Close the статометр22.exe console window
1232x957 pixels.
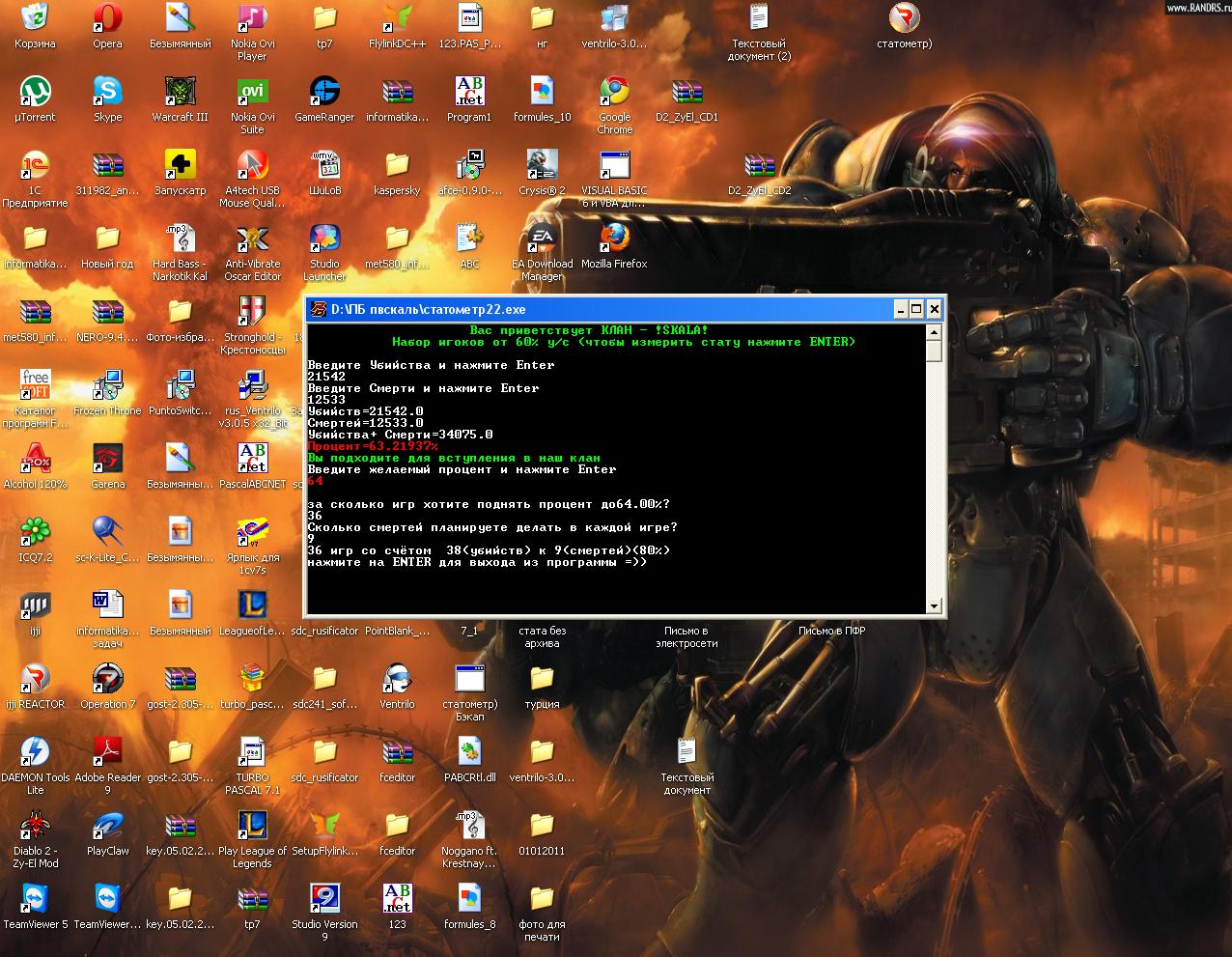coord(934,309)
